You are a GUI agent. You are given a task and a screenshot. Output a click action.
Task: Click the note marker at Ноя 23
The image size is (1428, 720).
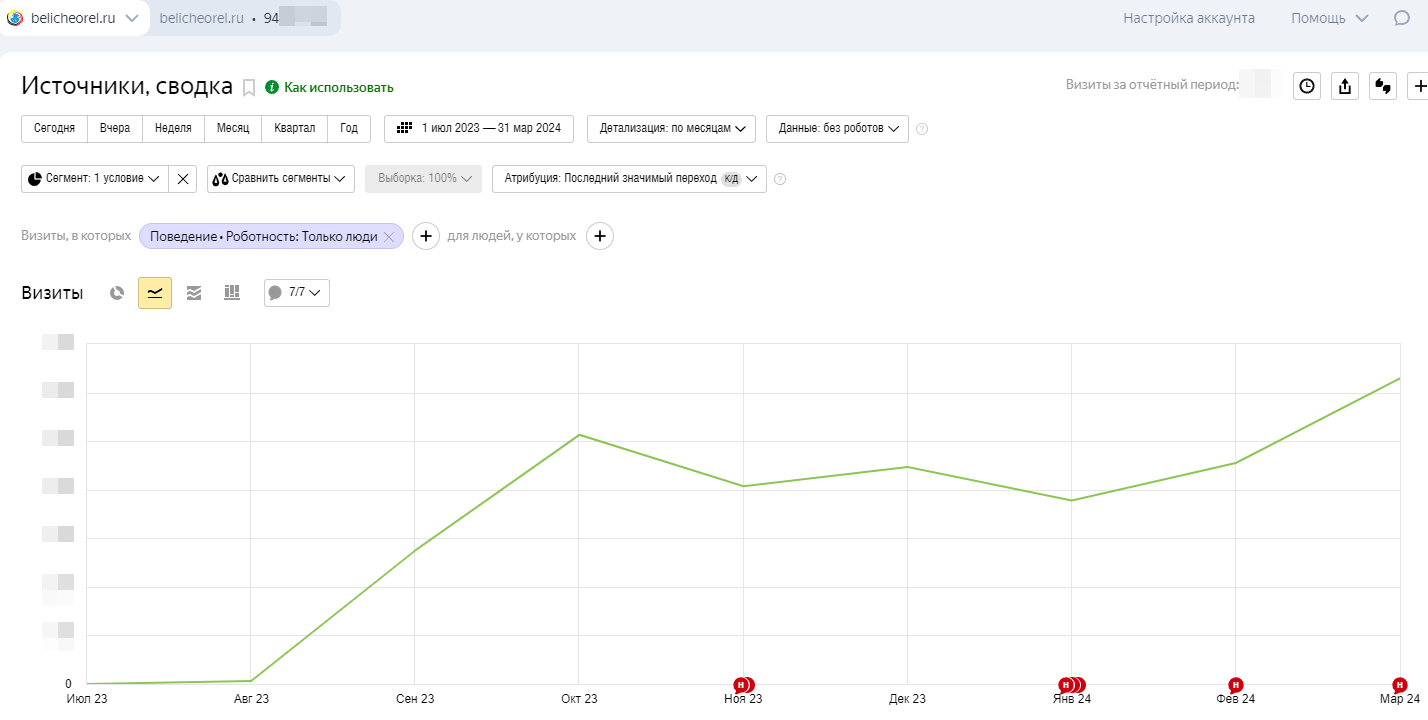743,685
